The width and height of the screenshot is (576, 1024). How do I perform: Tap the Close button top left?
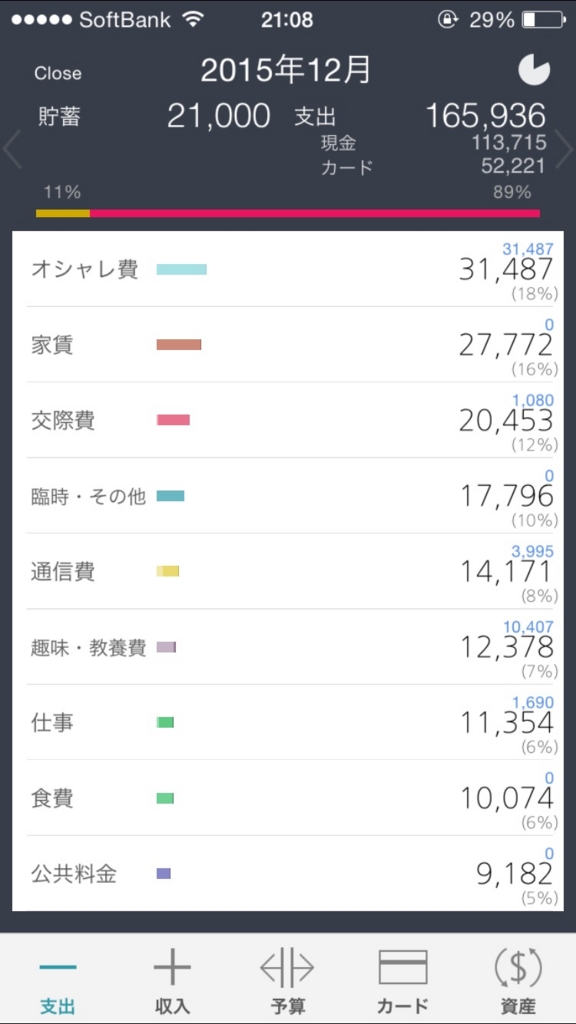[58, 72]
